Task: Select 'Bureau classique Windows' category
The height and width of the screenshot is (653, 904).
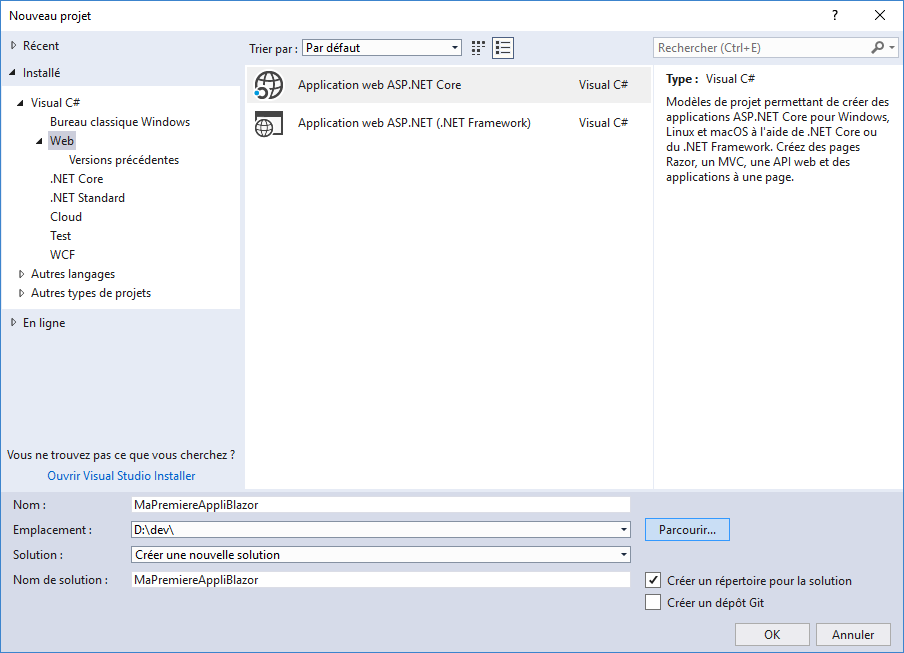Action: [x=120, y=122]
